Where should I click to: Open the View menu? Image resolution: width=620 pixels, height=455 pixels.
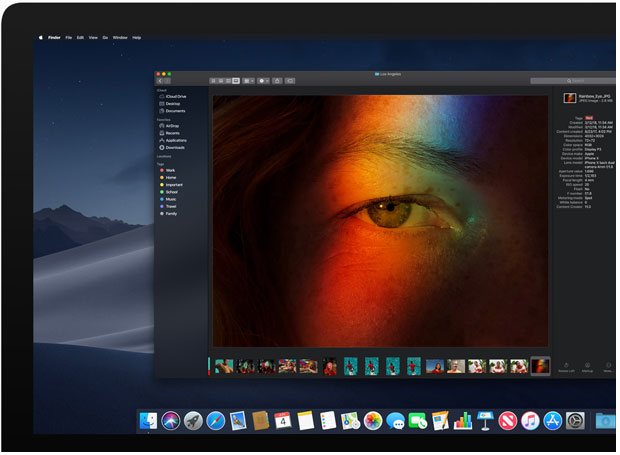point(93,38)
